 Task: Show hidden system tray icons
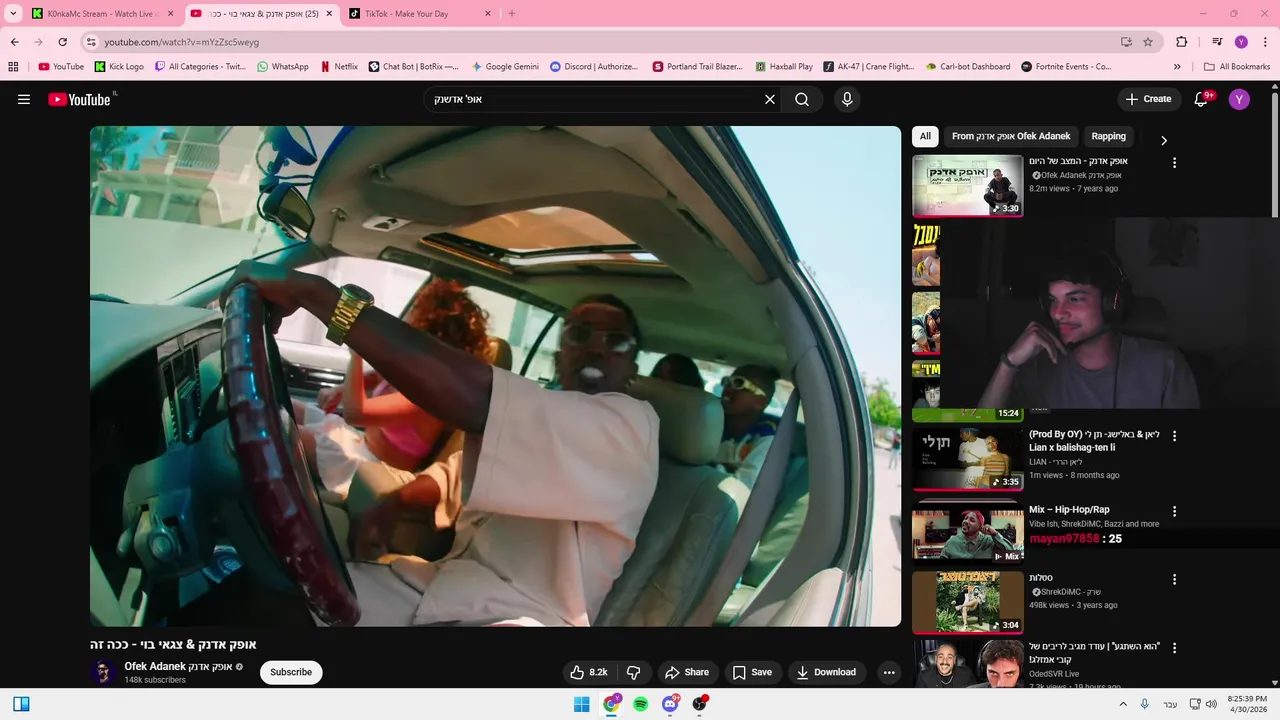pyautogui.click(x=1123, y=704)
